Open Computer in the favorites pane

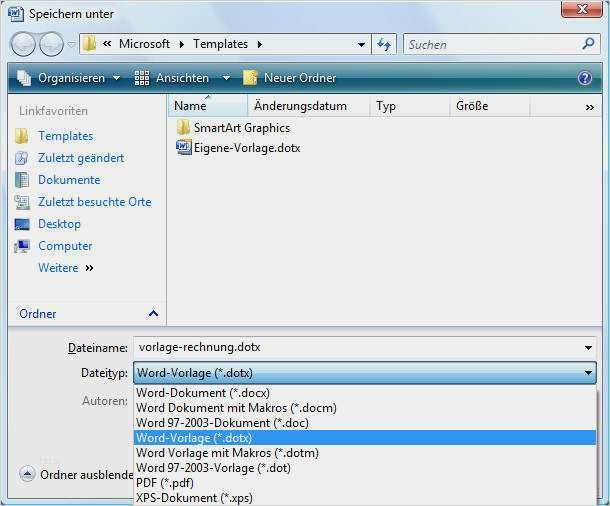[65, 246]
